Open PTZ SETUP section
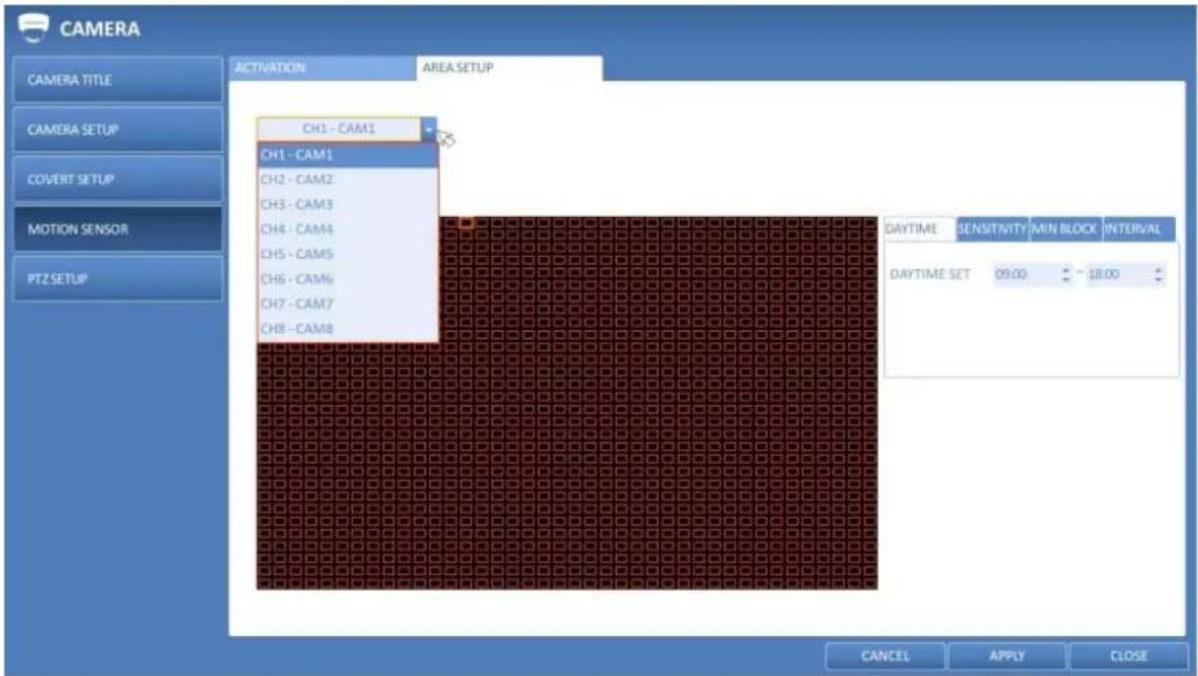This screenshot has height=676, width=1198. click(x=118, y=278)
